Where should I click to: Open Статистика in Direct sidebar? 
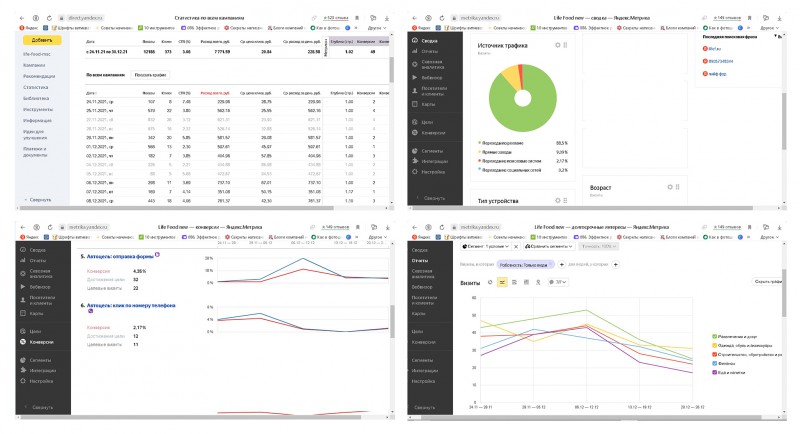pos(35,87)
